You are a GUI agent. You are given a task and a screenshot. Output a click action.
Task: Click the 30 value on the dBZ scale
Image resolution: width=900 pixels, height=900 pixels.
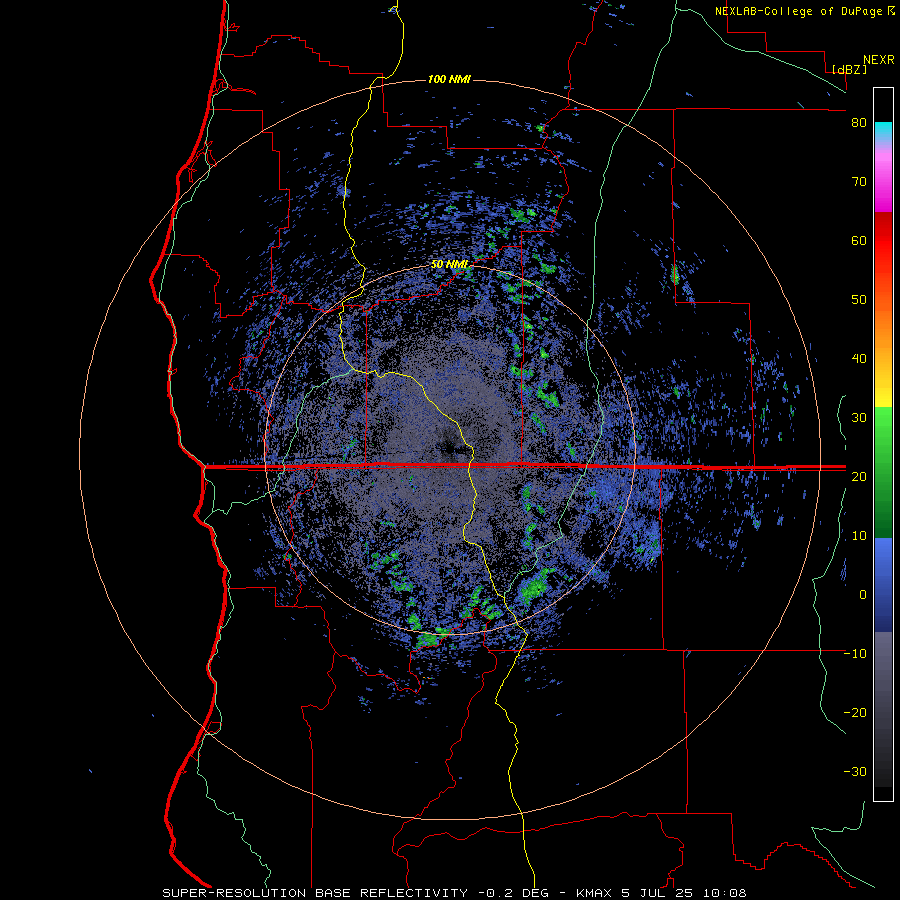pos(859,418)
